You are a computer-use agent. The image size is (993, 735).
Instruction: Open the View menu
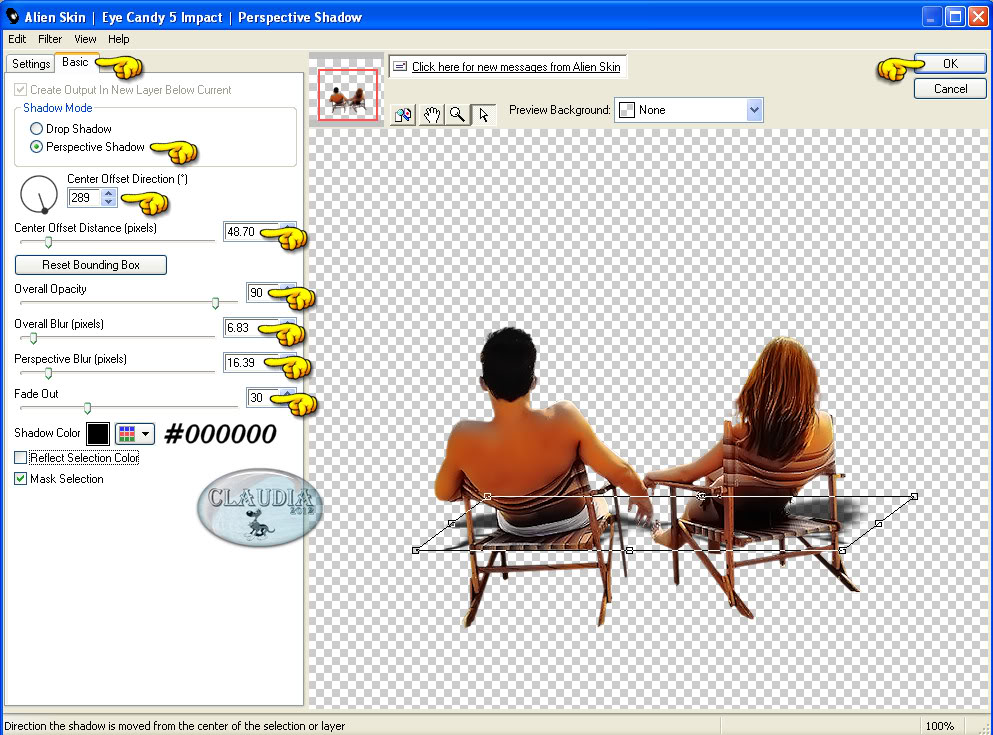click(85, 39)
